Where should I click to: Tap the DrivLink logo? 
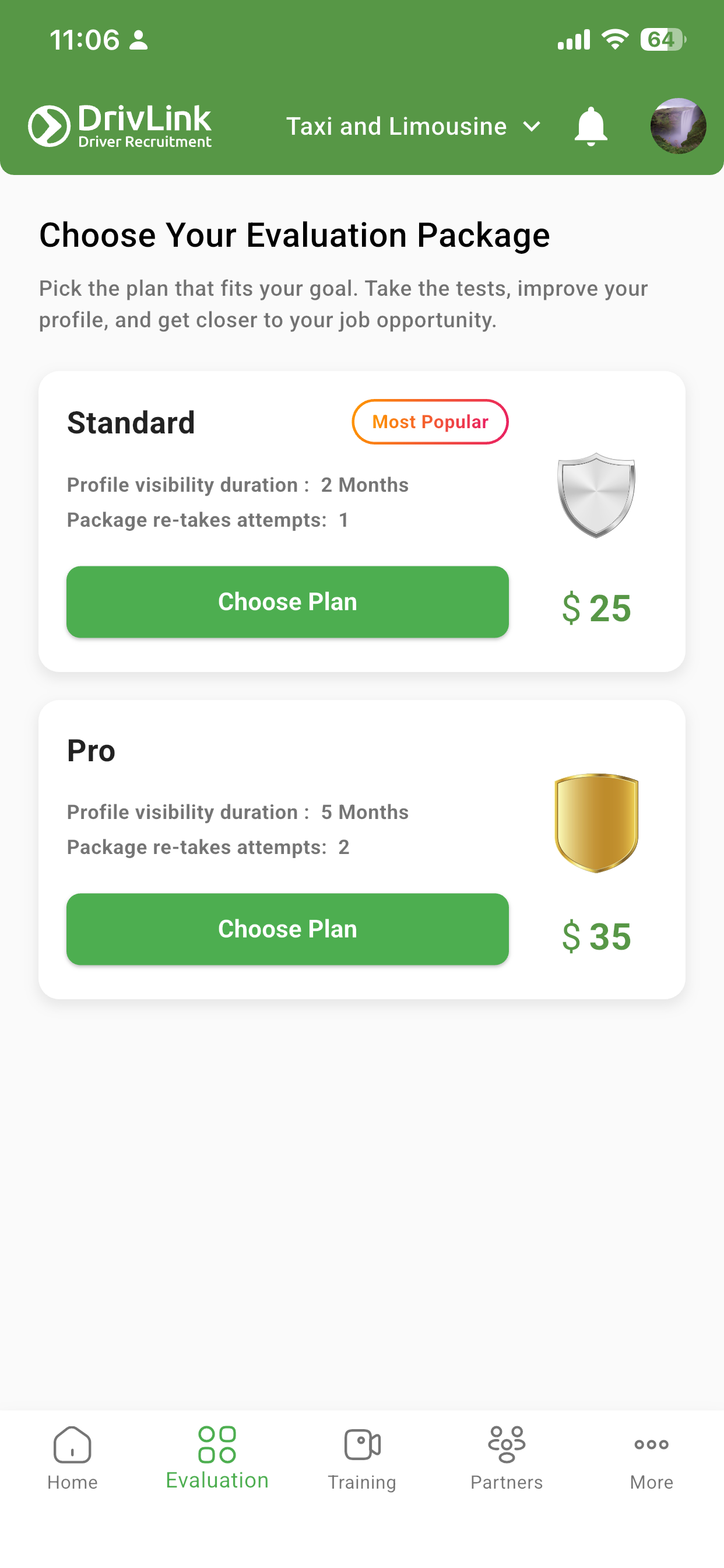[120, 126]
